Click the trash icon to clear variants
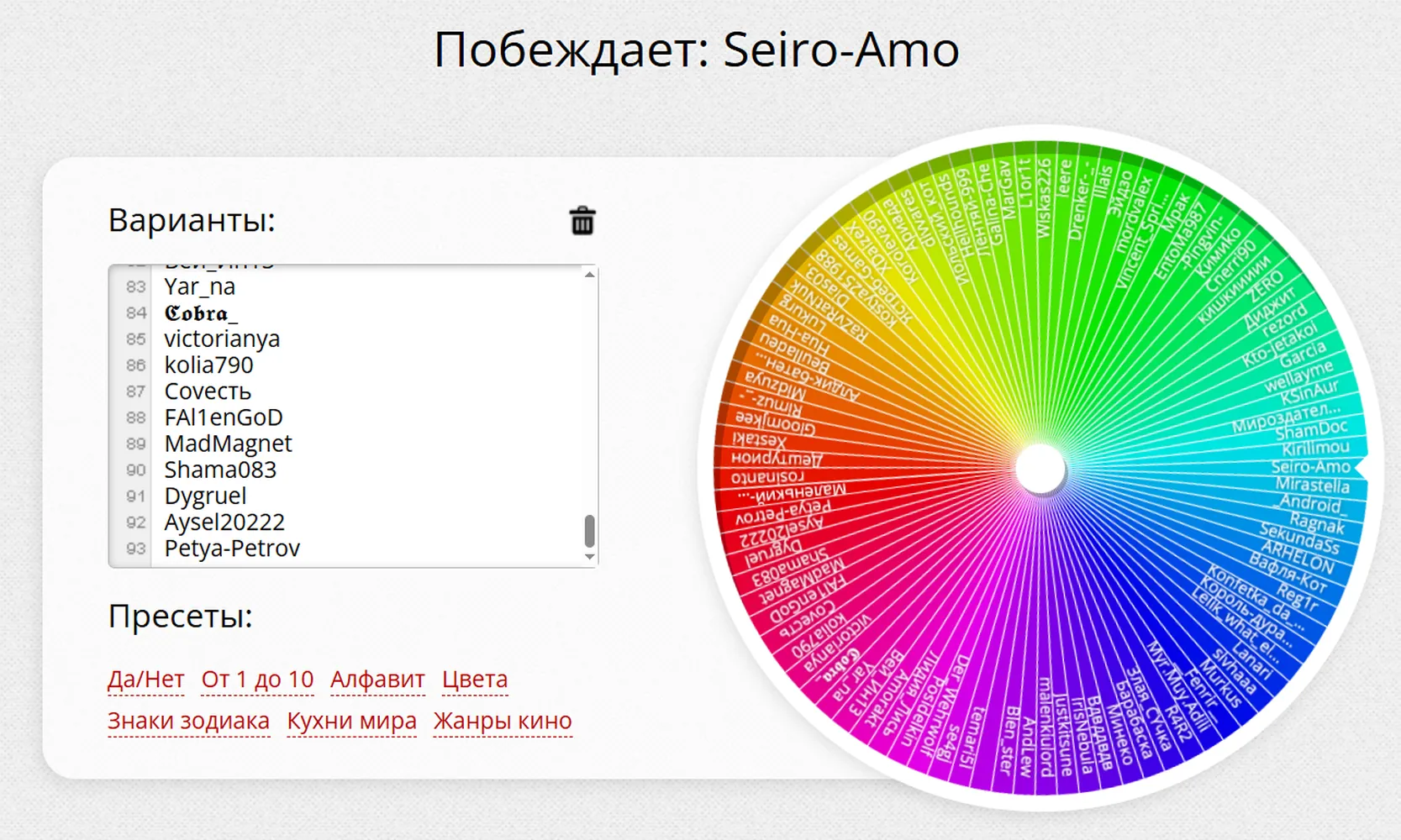 point(582,221)
